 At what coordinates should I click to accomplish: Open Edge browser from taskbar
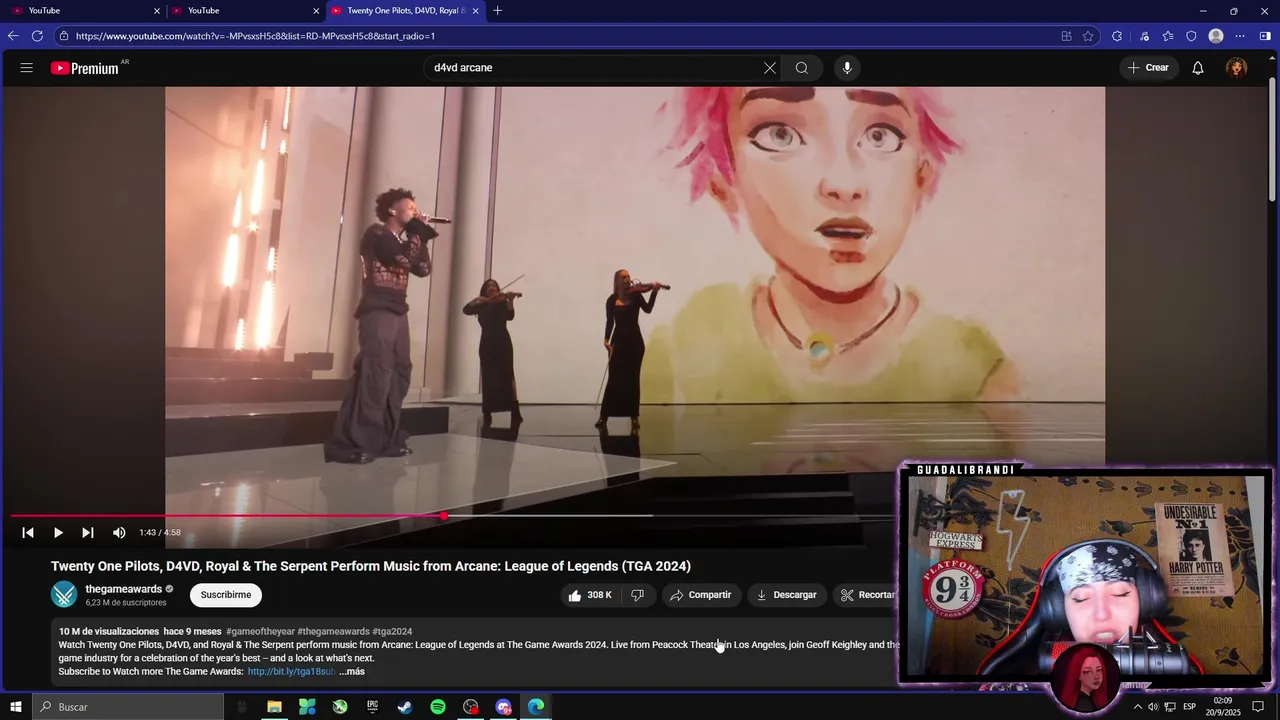click(x=536, y=707)
